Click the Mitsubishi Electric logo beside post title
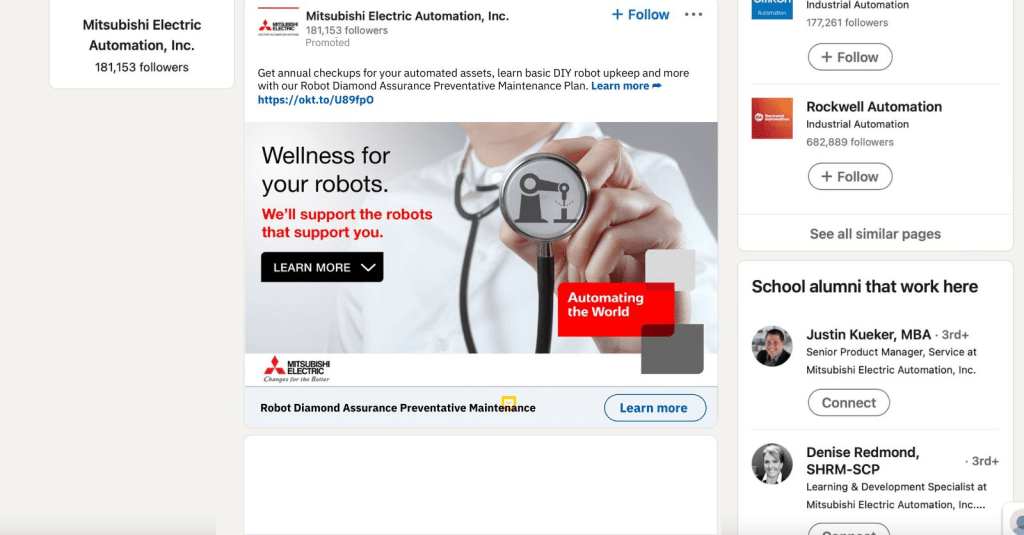1024x535 pixels. tap(278, 26)
